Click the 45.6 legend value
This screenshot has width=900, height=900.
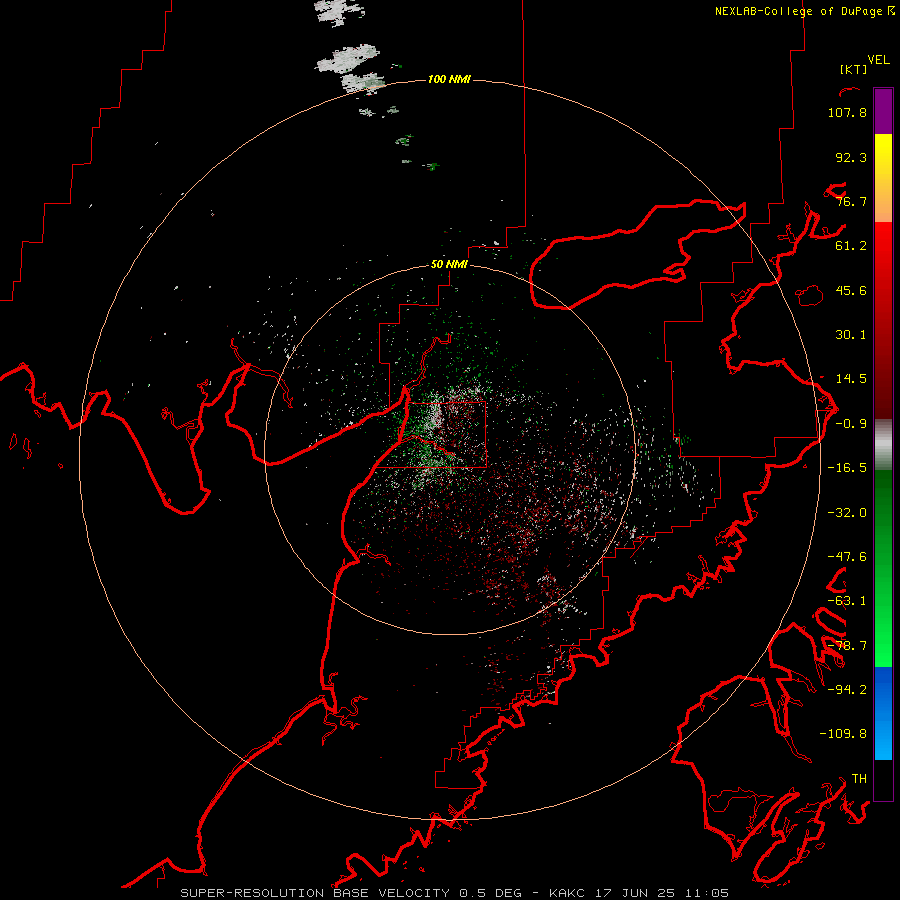pos(851,290)
